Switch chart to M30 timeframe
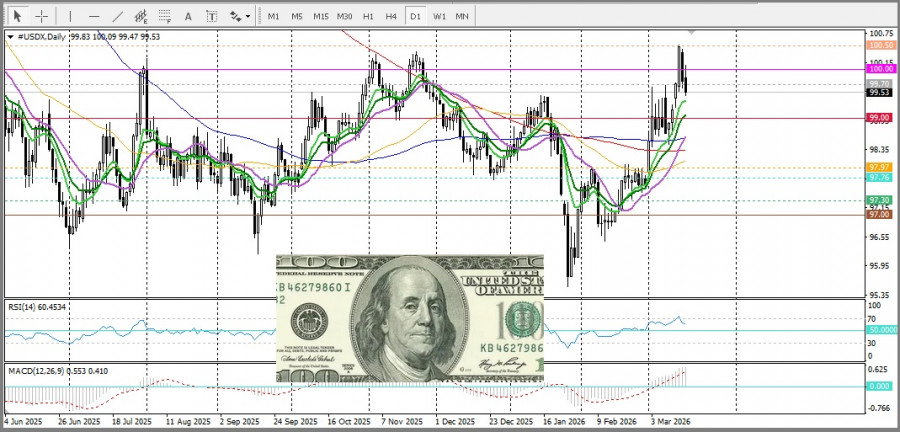The height and width of the screenshot is (432, 900). tap(344, 16)
